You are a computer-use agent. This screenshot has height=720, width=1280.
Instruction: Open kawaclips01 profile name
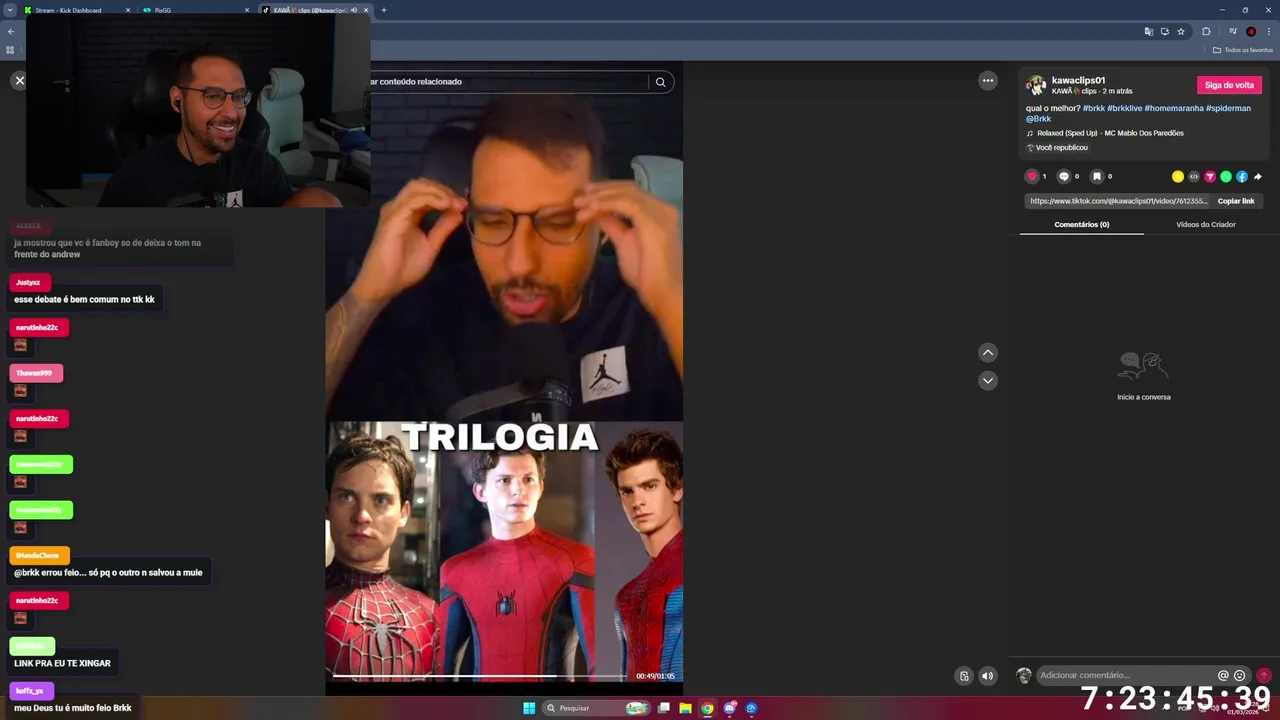(1078, 80)
